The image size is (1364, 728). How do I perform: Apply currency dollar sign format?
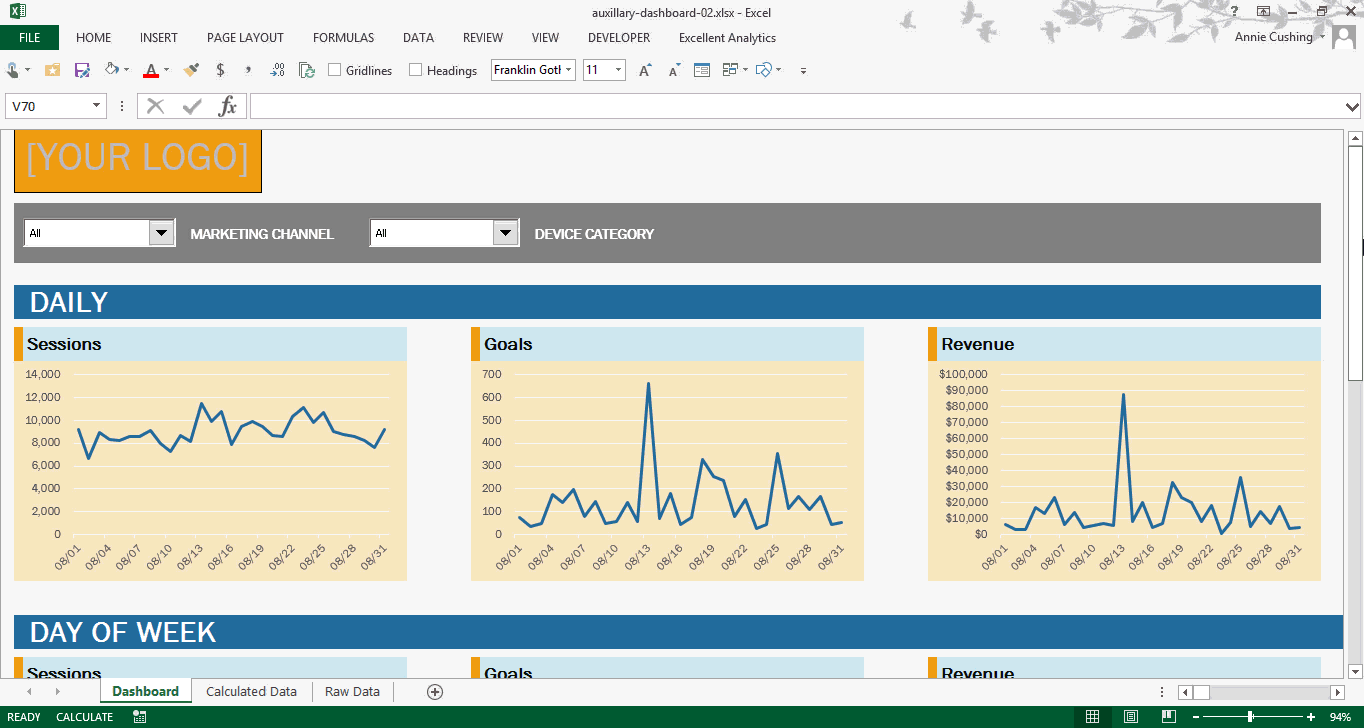tap(220, 70)
